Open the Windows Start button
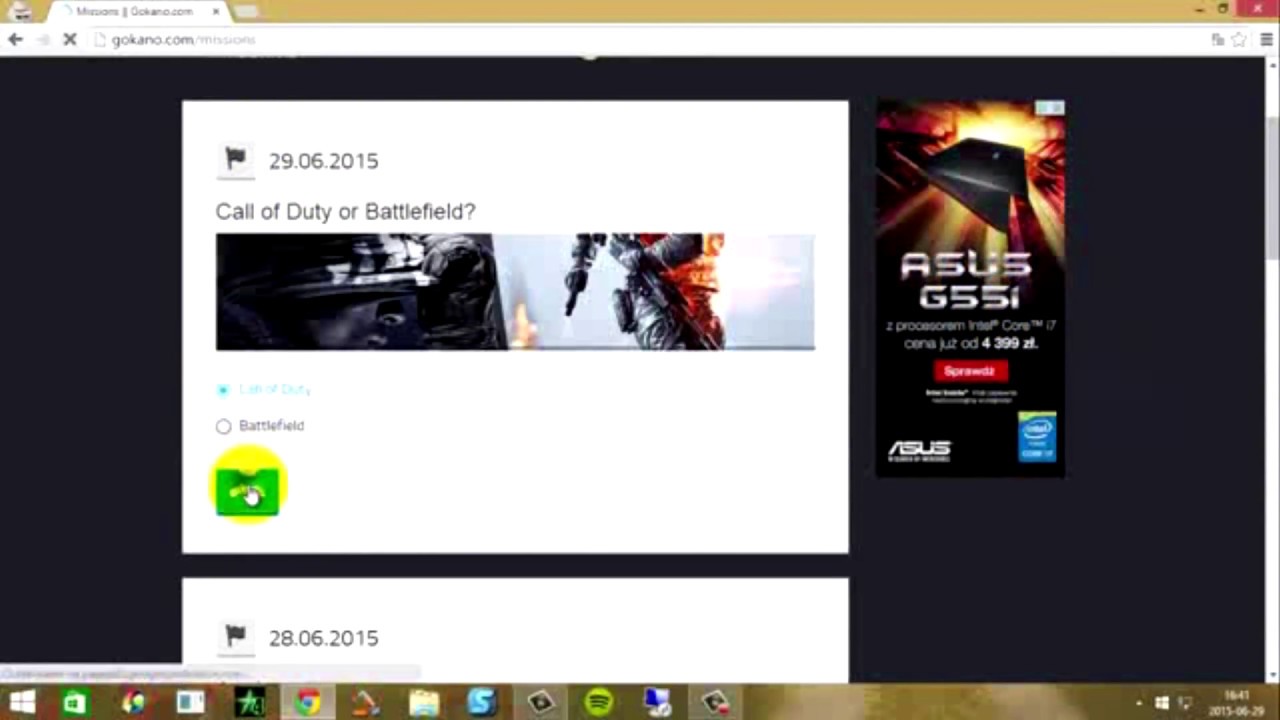 pos(21,703)
